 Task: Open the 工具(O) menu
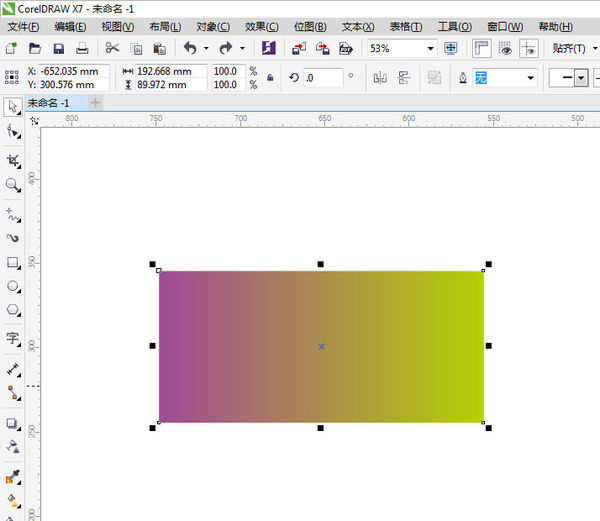point(455,27)
